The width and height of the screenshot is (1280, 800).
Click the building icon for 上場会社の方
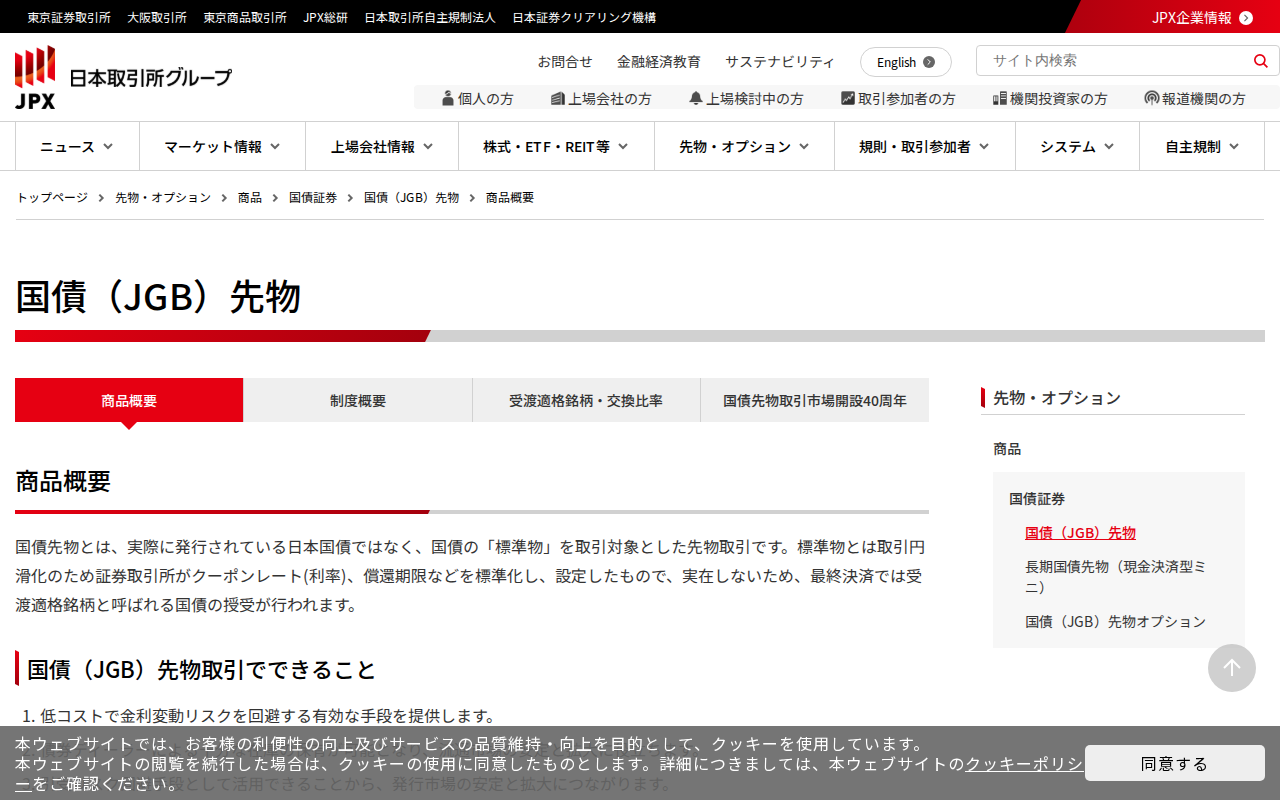tap(558, 98)
